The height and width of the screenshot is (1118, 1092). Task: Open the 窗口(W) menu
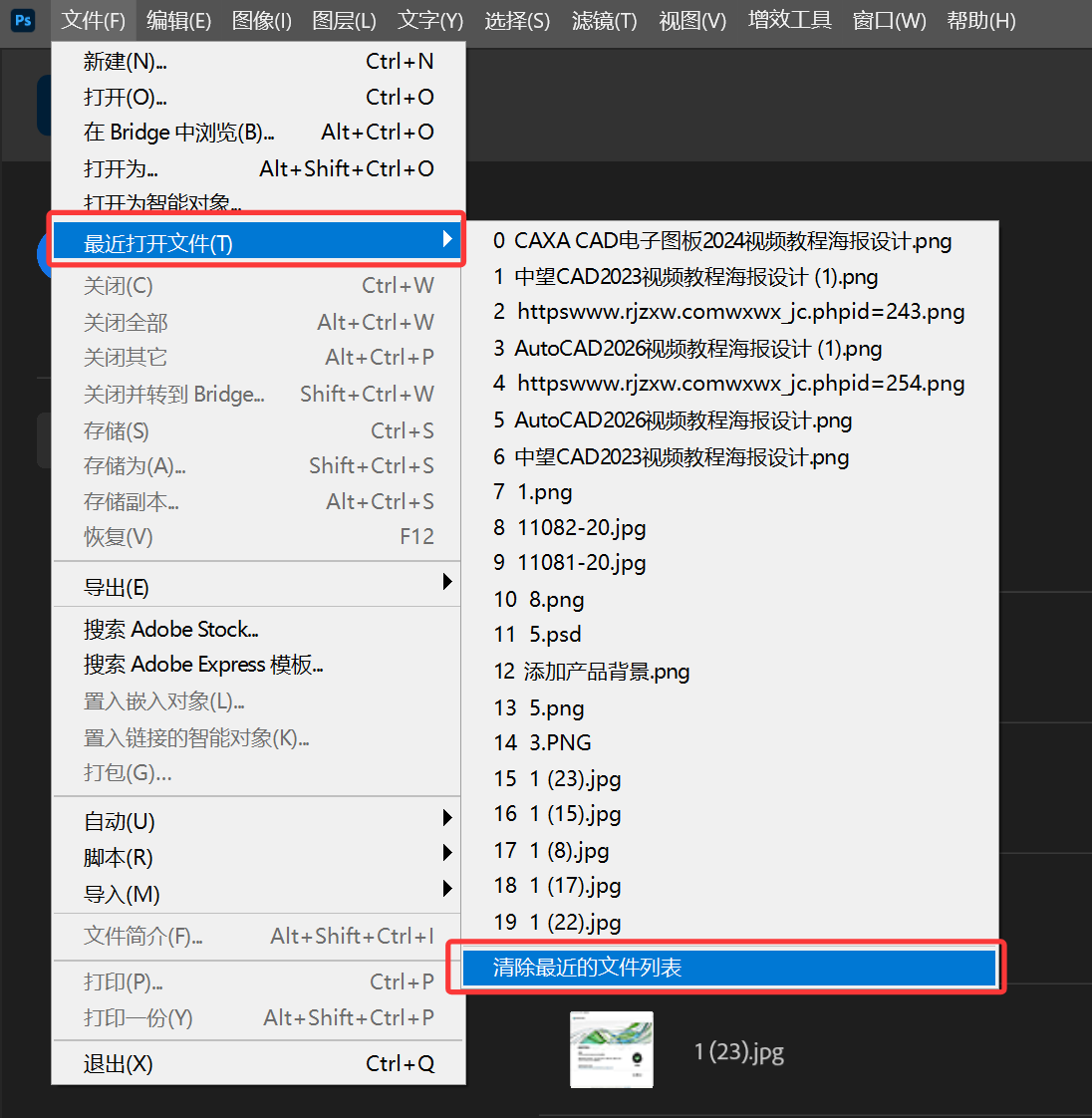click(889, 21)
